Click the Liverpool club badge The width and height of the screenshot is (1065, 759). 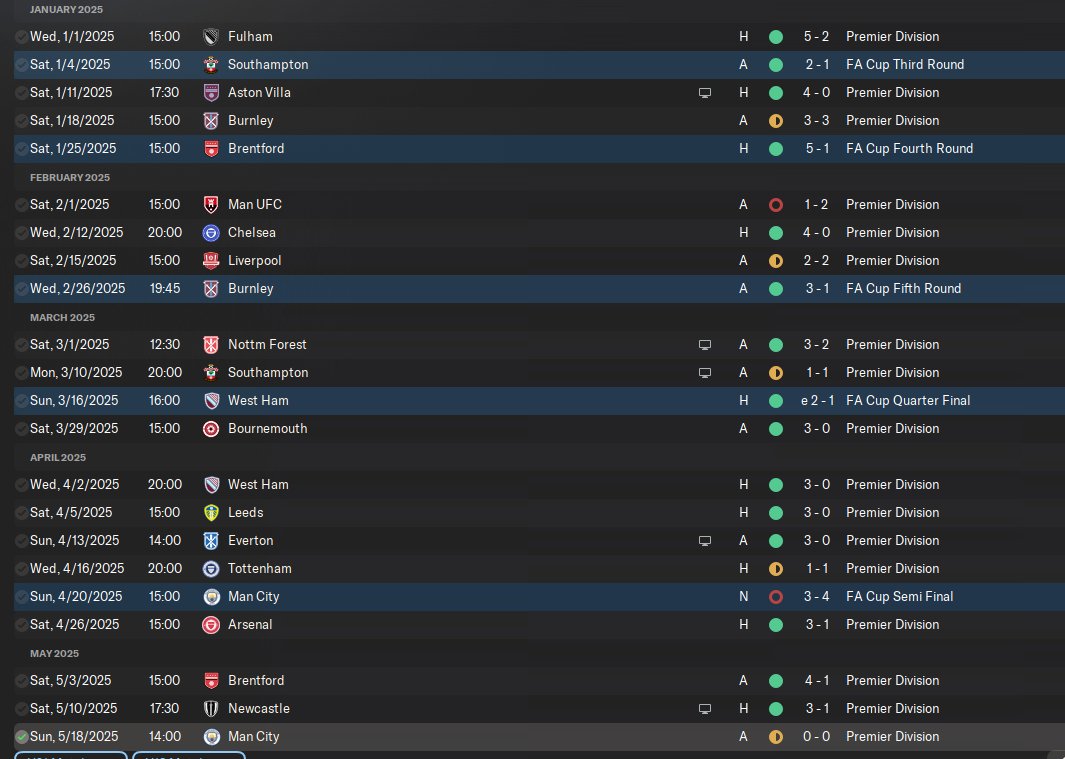pos(210,260)
